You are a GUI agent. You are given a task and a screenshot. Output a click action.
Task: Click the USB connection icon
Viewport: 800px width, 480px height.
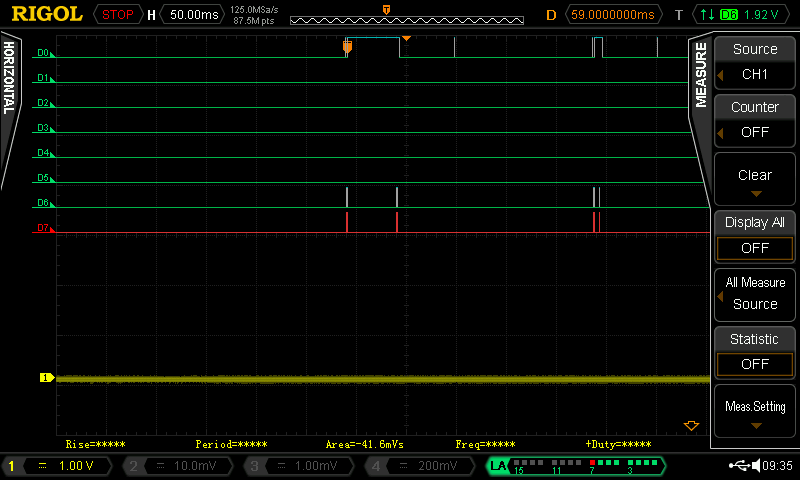[739, 465]
